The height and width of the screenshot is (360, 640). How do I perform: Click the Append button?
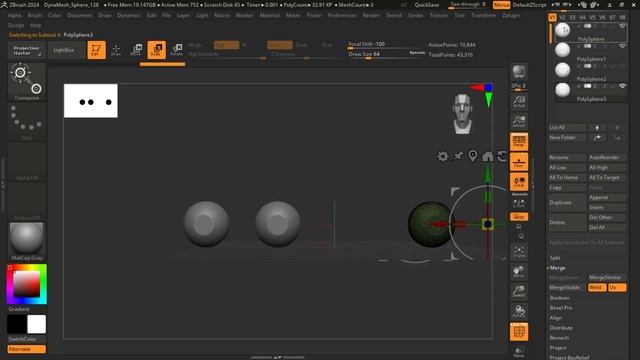(607, 198)
